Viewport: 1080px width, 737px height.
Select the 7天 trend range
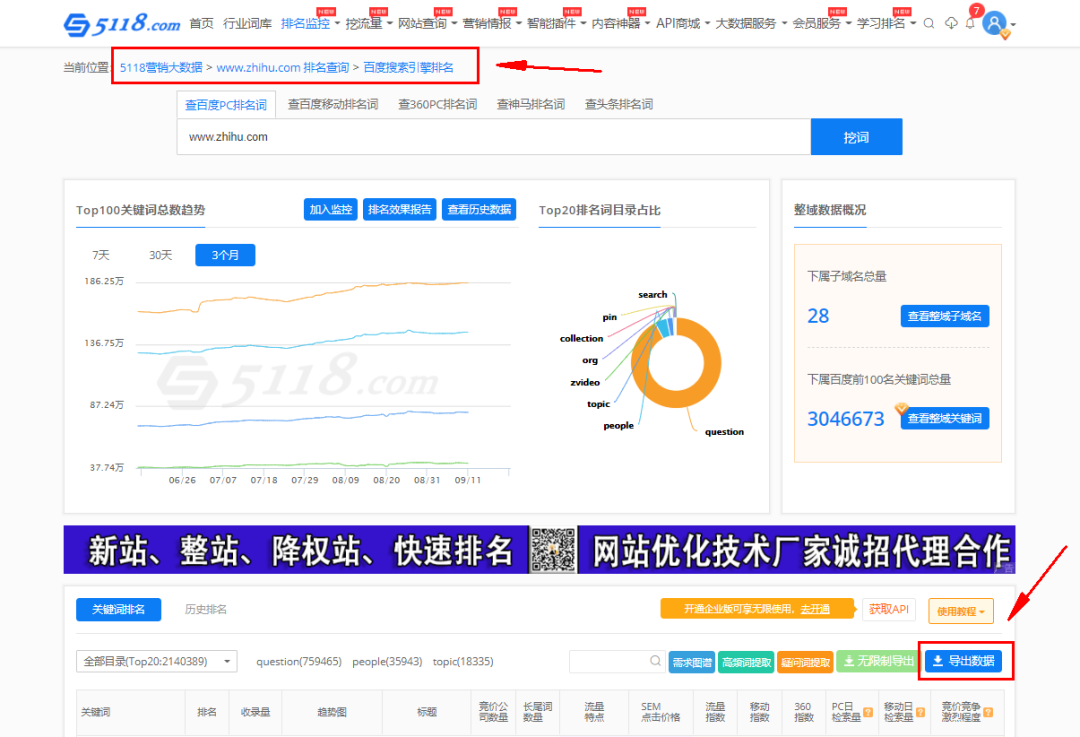tap(101, 255)
